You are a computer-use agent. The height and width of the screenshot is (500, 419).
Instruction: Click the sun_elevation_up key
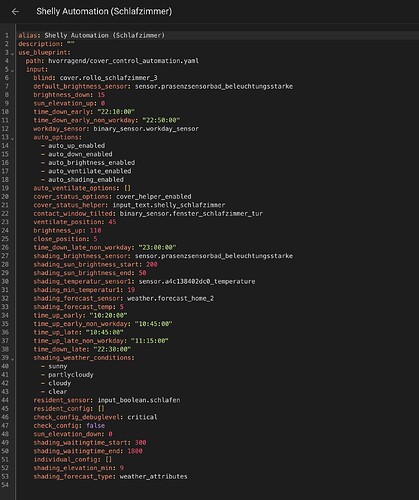(63, 103)
